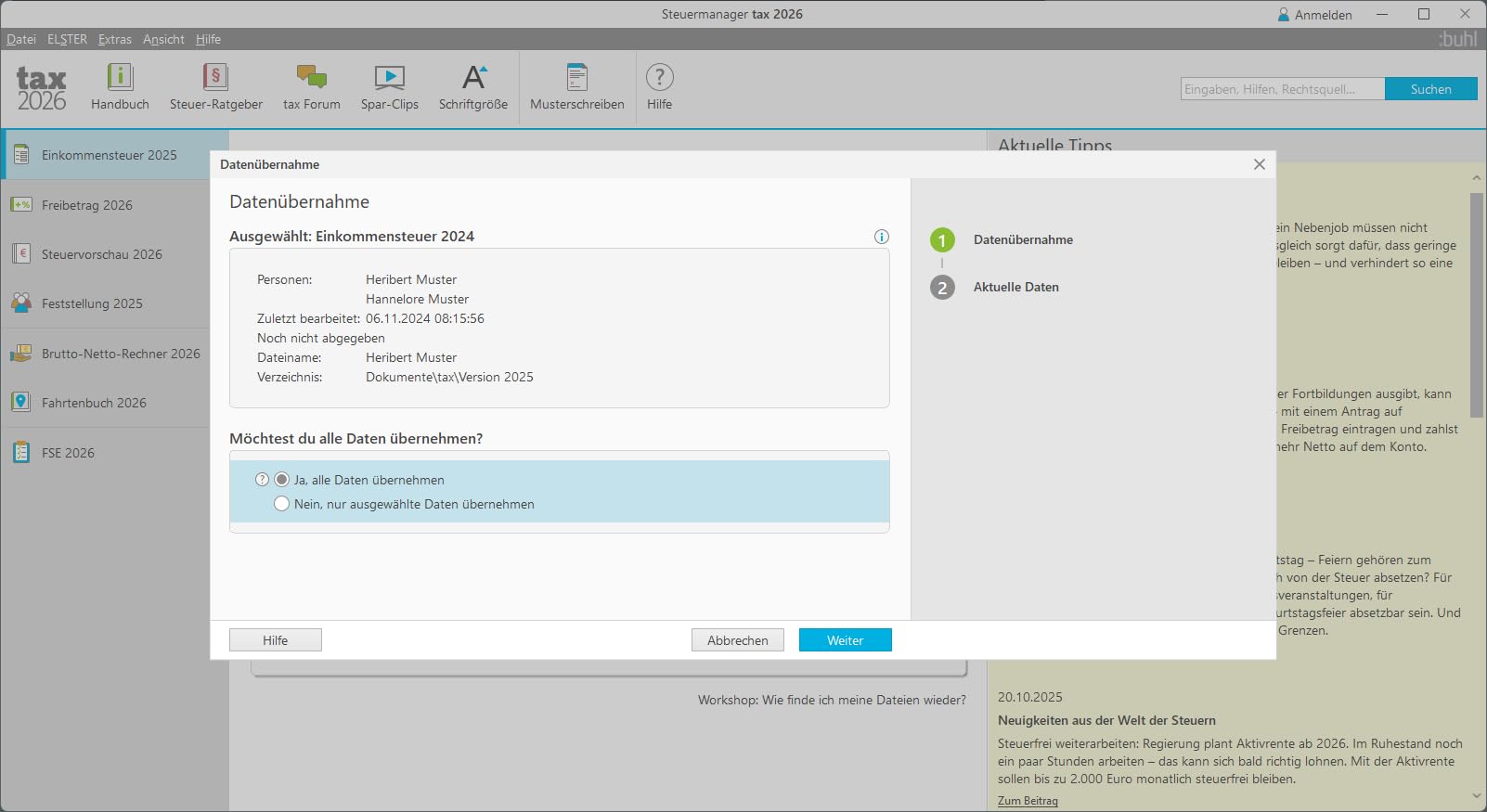The image size is (1487, 812).
Task: Open the Handbuch toolbar icon
Action: click(120, 78)
